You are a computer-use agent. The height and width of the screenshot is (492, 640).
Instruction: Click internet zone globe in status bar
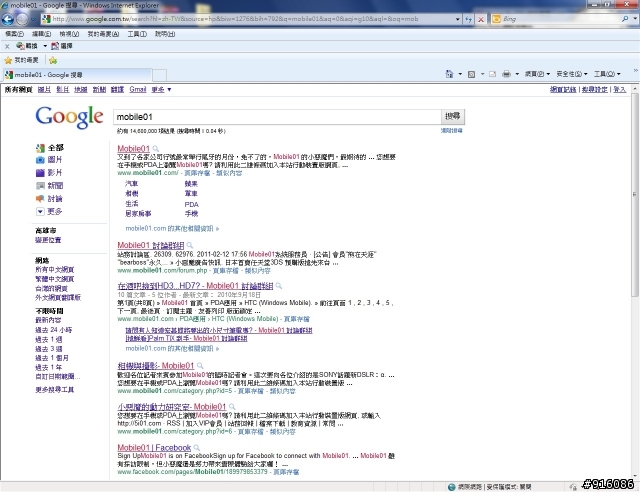click(451, 487)
